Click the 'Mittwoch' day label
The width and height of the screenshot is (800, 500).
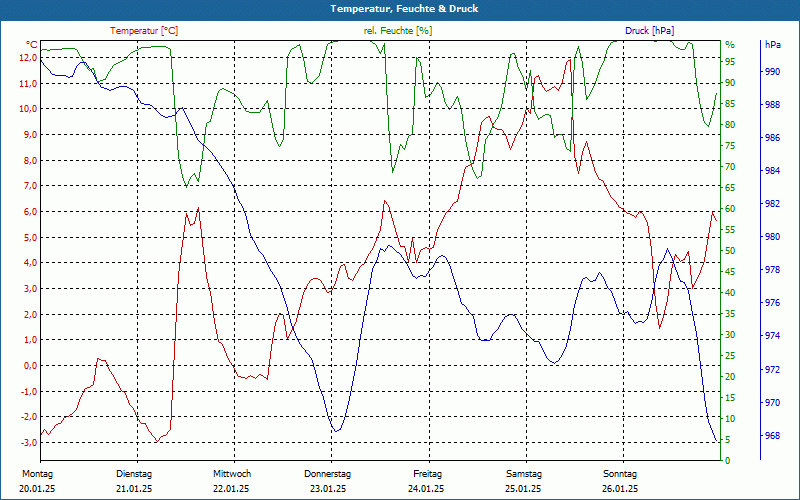[232, 474]
